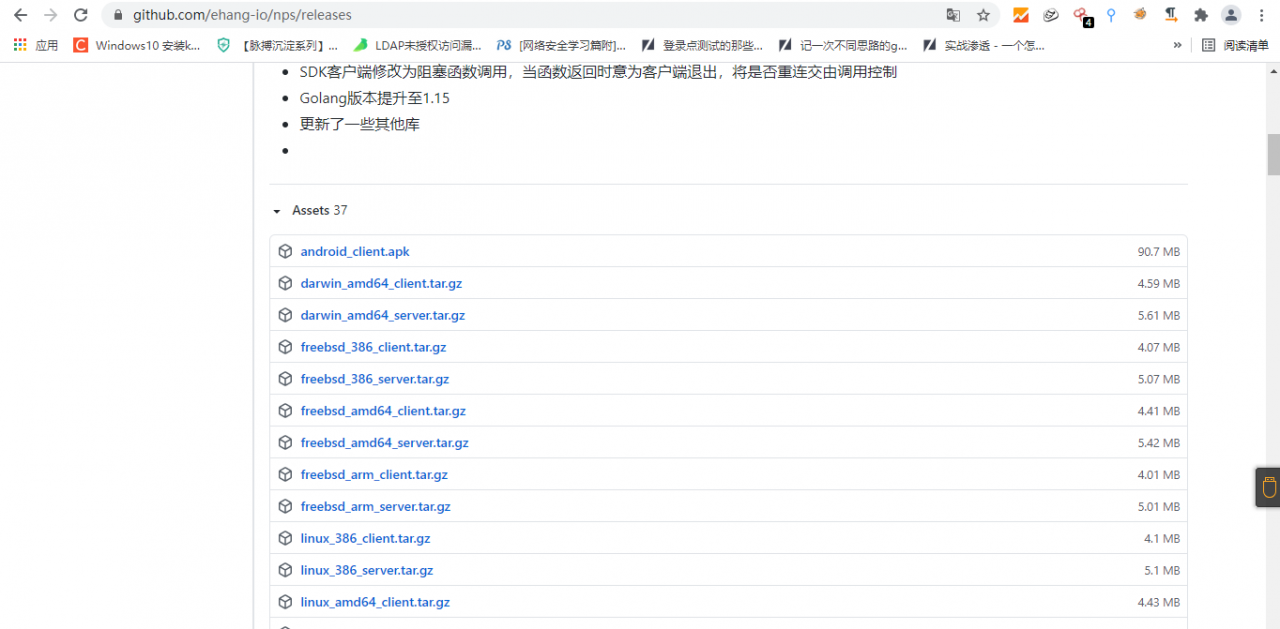Click the orange chart extension icon
1280x629 pixels.
(1020, 15)
